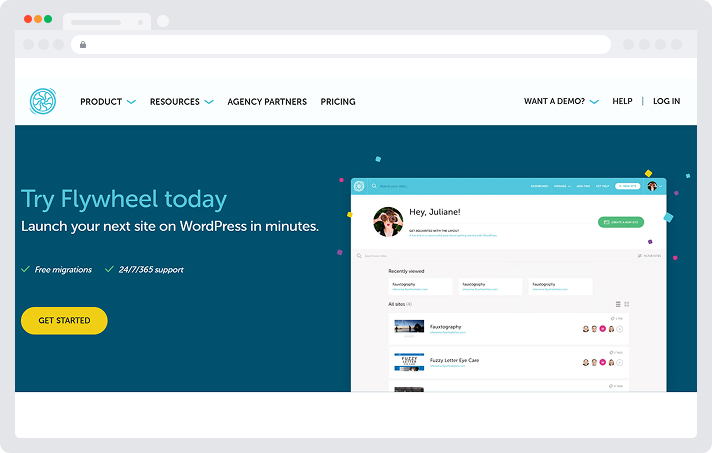Click the tag icon on the Fuzzy Letter Eye Care row
This screenshot has height=453, width=712.
pos(611,352)
